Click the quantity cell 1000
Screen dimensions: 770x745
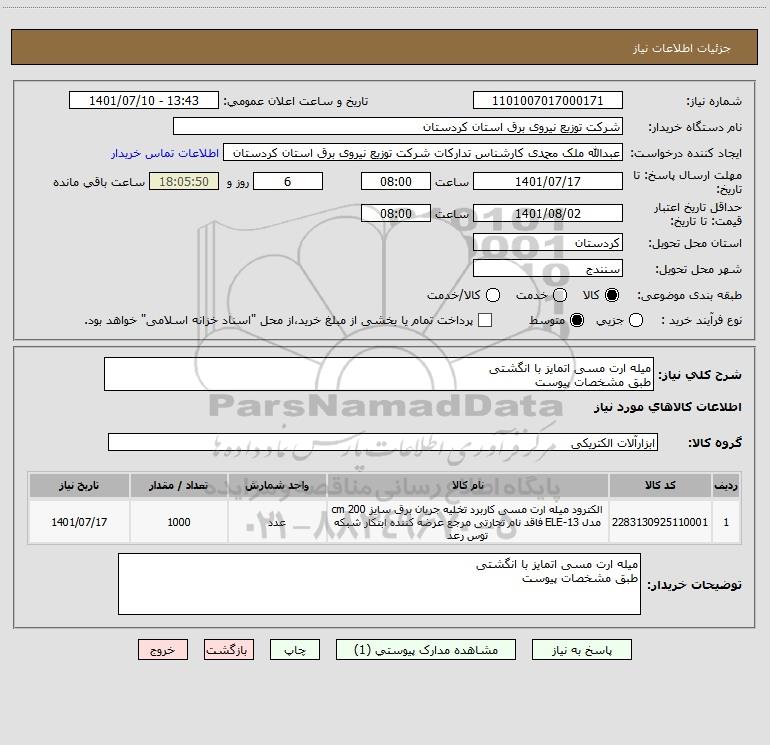click(179, 522)
